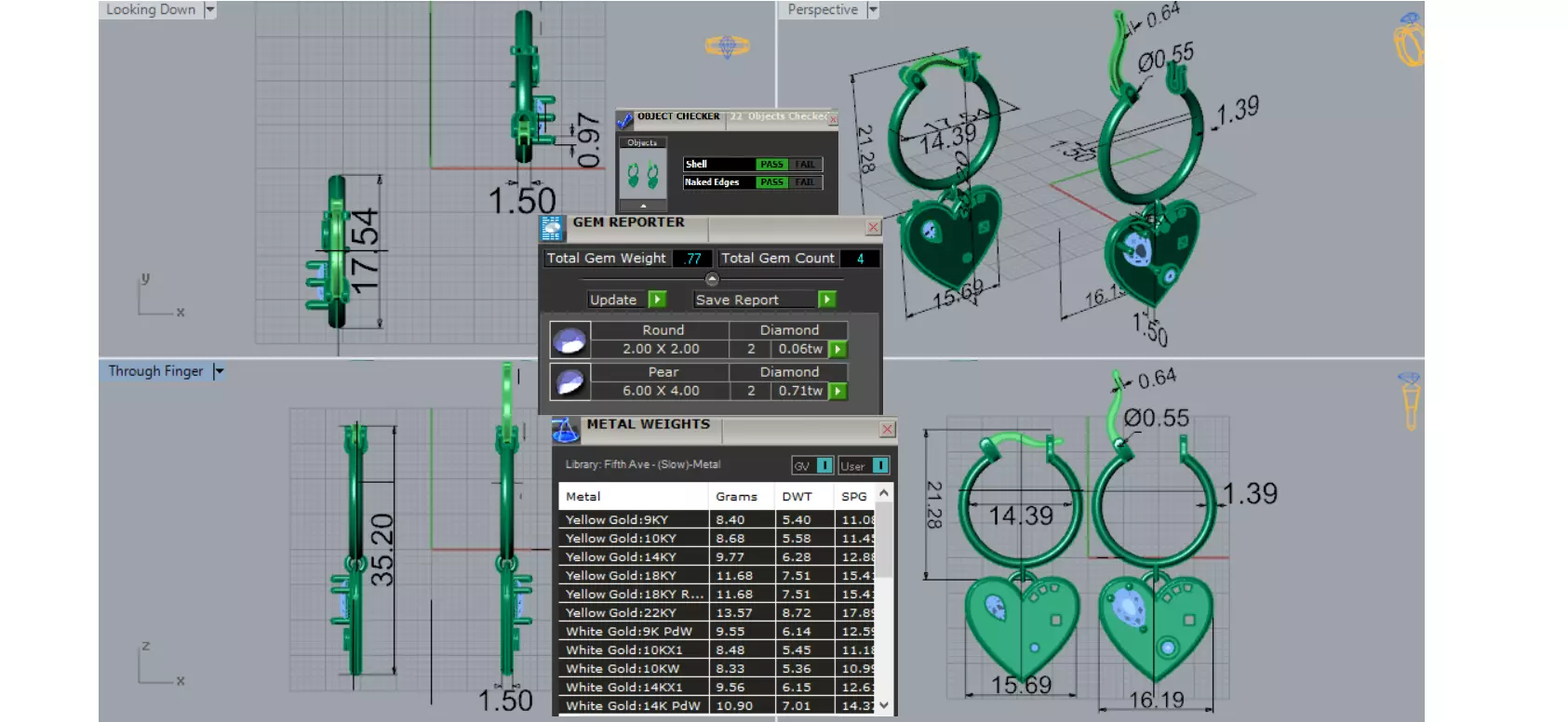Open the Looking Down viewport dropdown arrow

(210, 9)
